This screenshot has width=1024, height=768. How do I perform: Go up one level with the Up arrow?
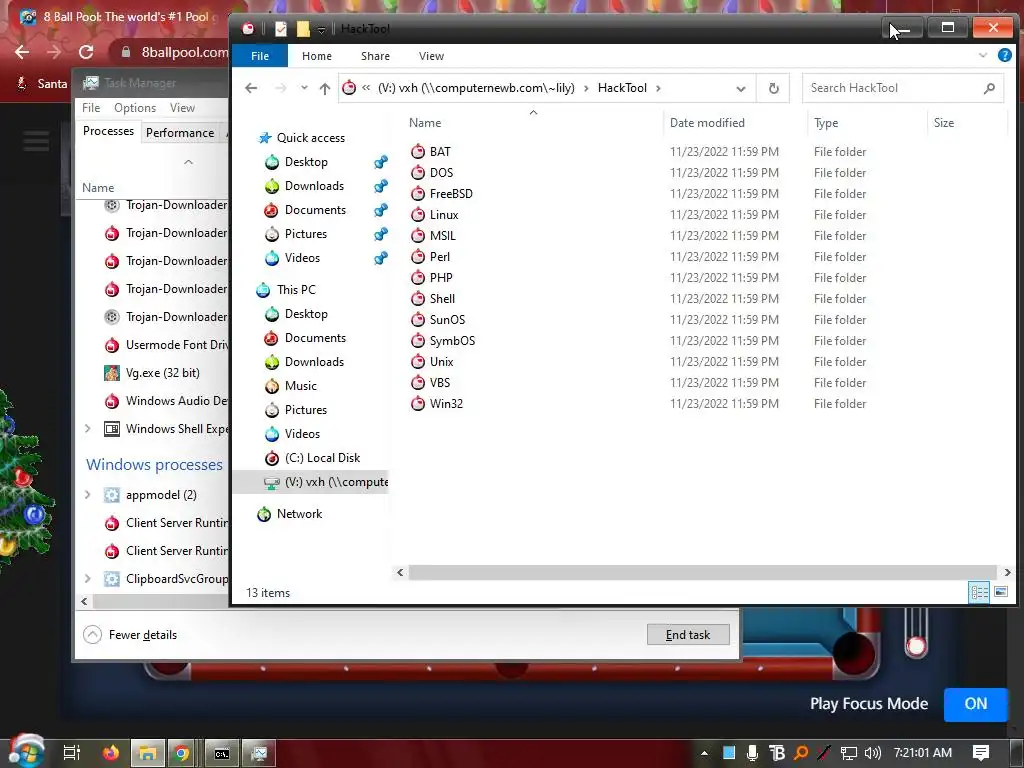click(325, 88)
